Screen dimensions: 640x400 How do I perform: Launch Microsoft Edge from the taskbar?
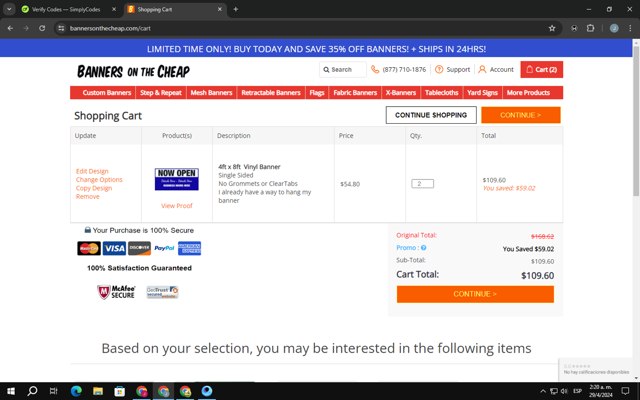coord(76,391)
